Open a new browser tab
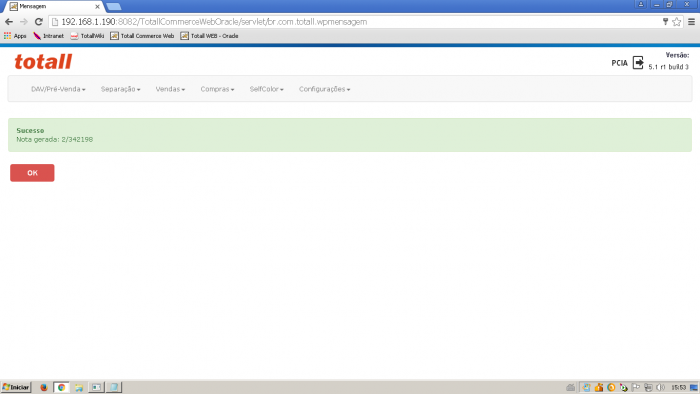This screenshot has width=700, height=394. coord(114,7)
